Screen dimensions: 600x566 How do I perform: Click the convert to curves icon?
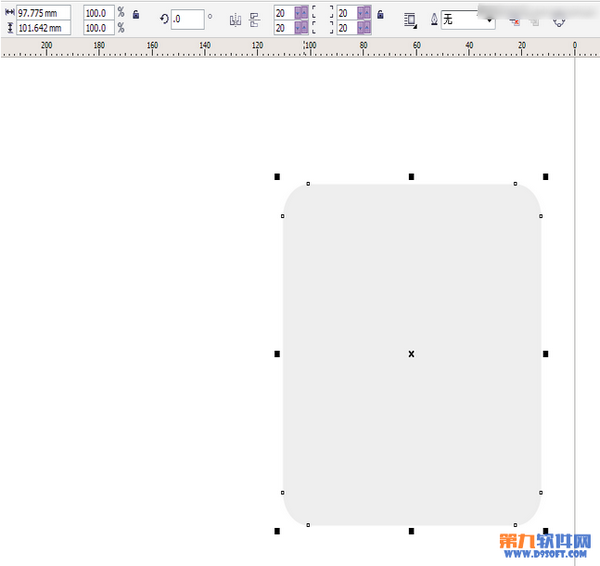559,22
